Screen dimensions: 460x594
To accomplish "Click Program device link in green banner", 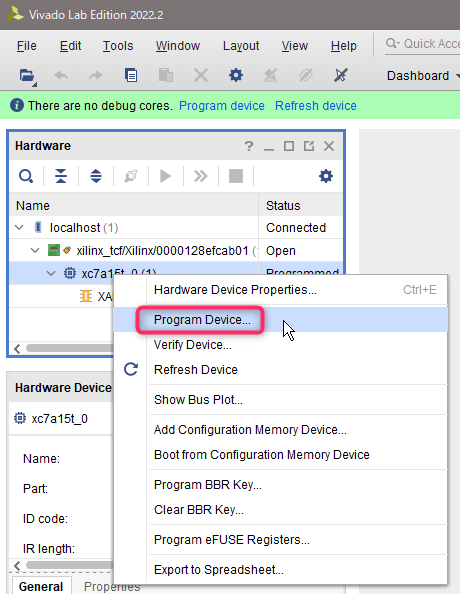I will click(222, 105).
